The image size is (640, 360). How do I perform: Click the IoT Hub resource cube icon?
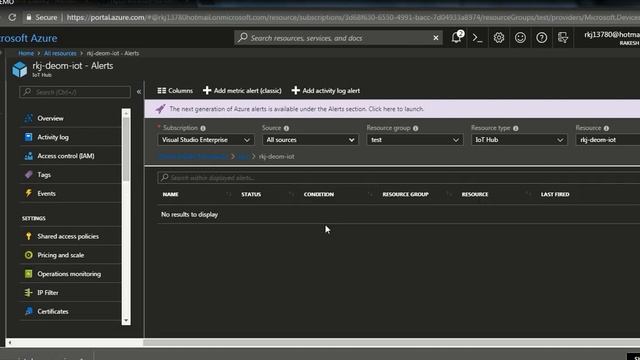coord(20,69)
